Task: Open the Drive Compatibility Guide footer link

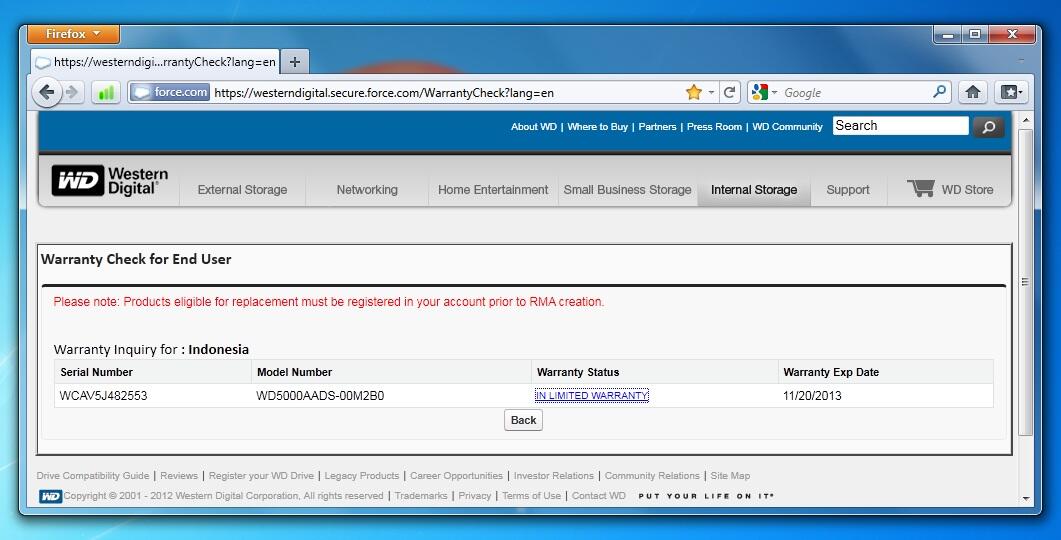Action: [x=93, y=476]
